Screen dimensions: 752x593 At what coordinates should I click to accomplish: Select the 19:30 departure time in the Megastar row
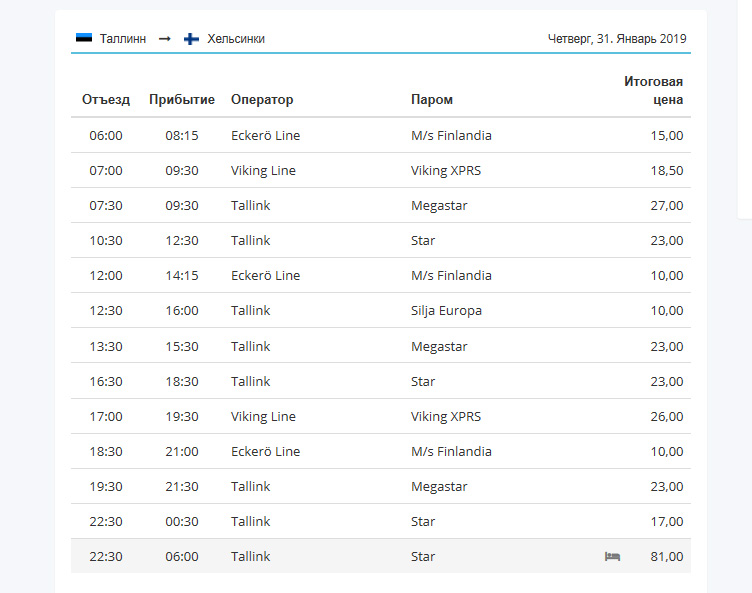[x=106, y=486]
